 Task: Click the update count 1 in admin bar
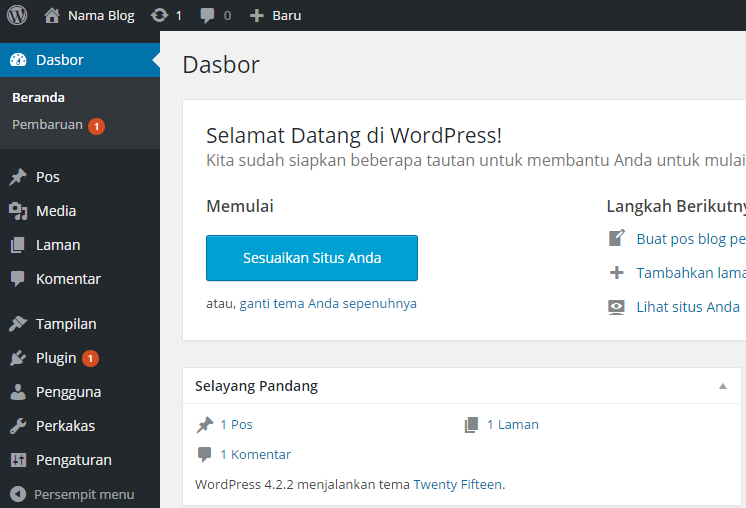(178, 16)
